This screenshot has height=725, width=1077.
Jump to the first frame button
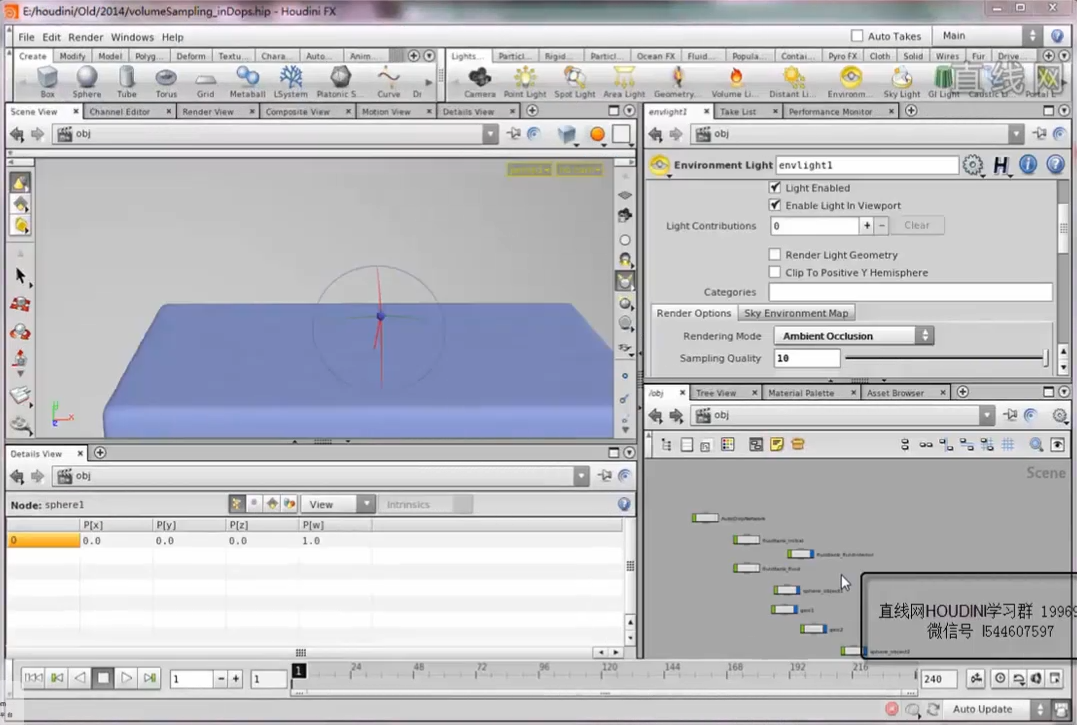pyautogui.click(x=32, y=678)
